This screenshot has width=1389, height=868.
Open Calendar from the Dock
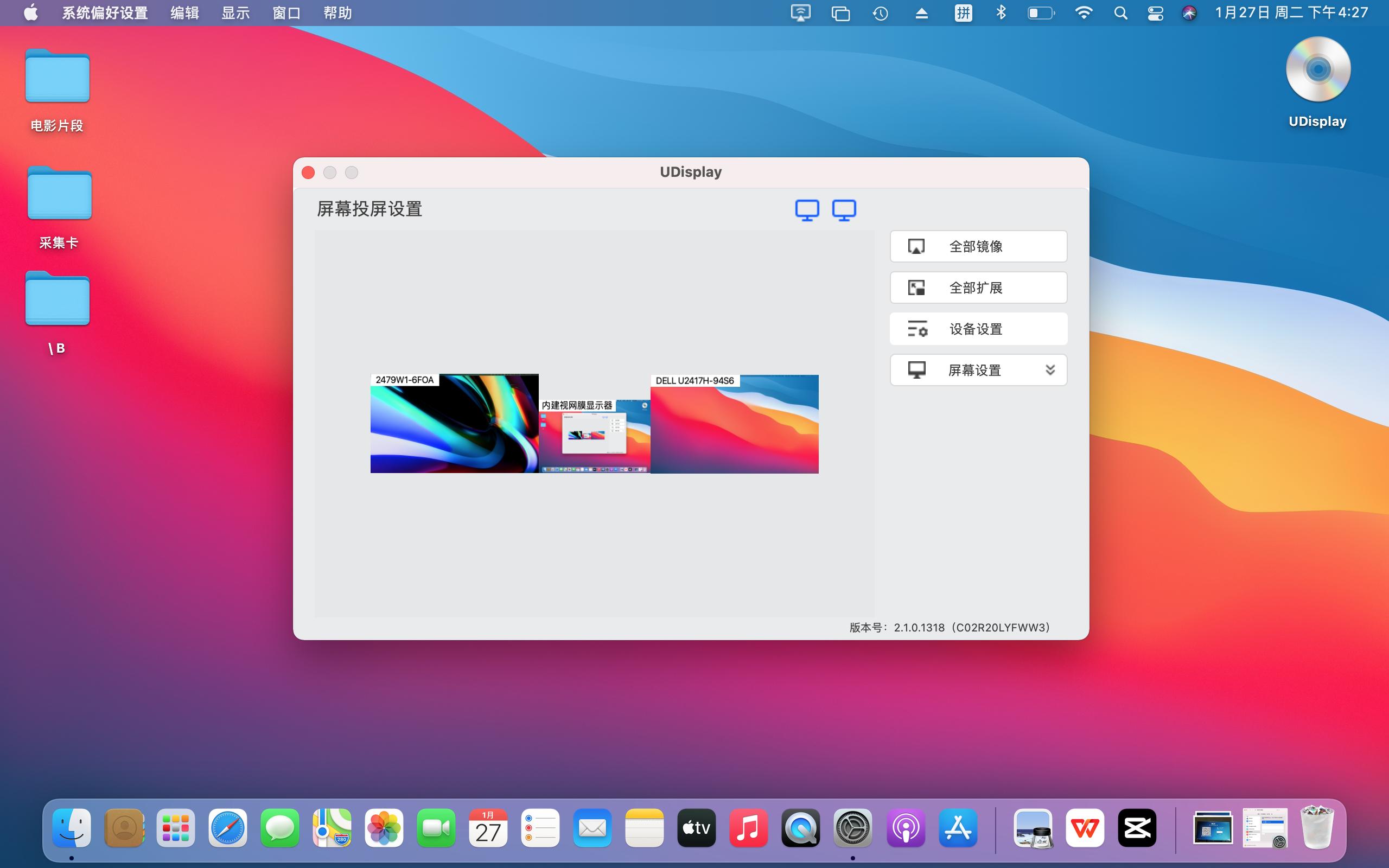[488, 828]
